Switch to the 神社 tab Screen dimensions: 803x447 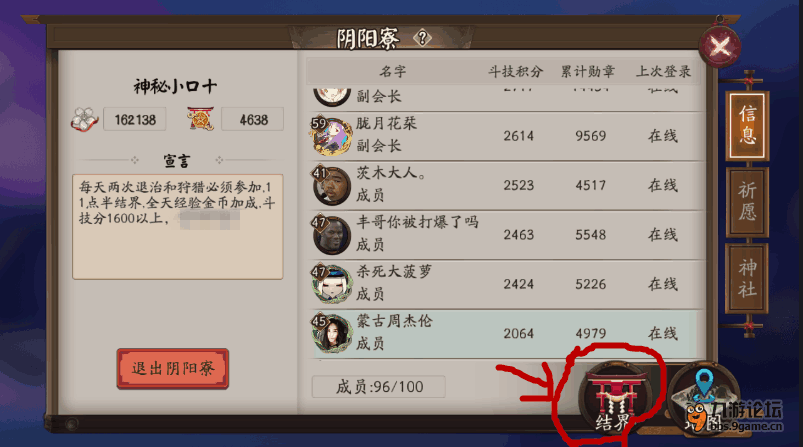coord(747,278)
